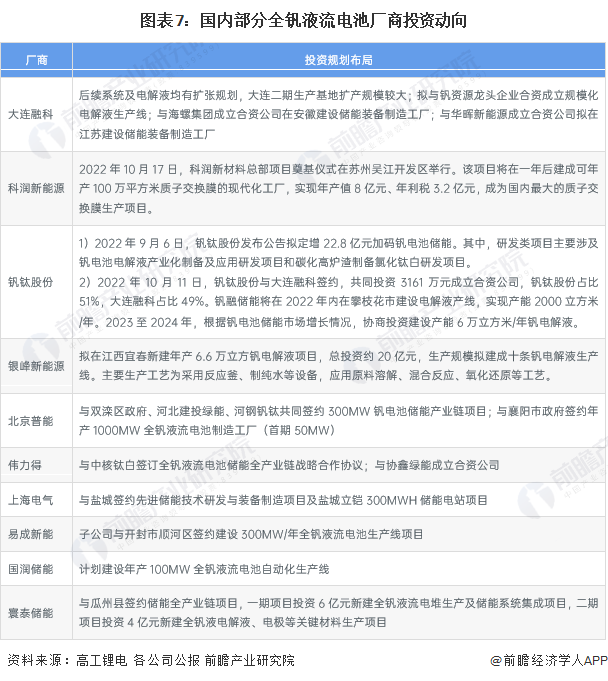Image resolution: width=608 pixels, height=681 pixels.
Task: Click 易成新能's 300MW/年 project description
Action: click(x=250, y=535)
